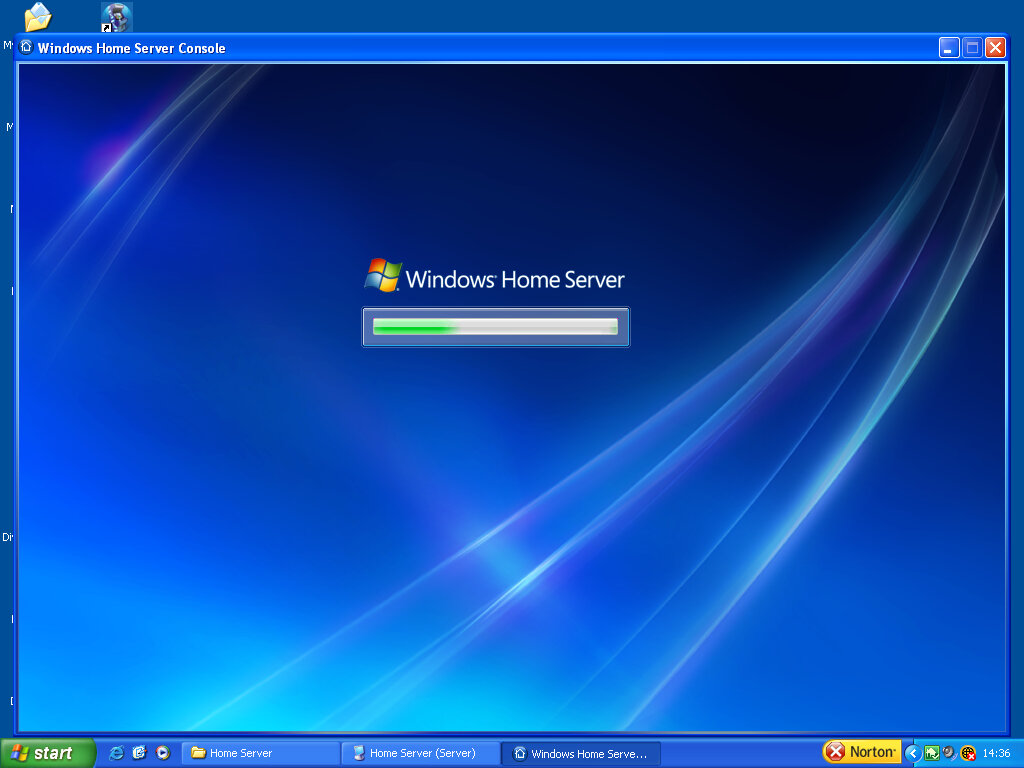The image size is (1024, 768).
Task: Minimize the Windows Home Server Console window
Action: click(949, 47)
